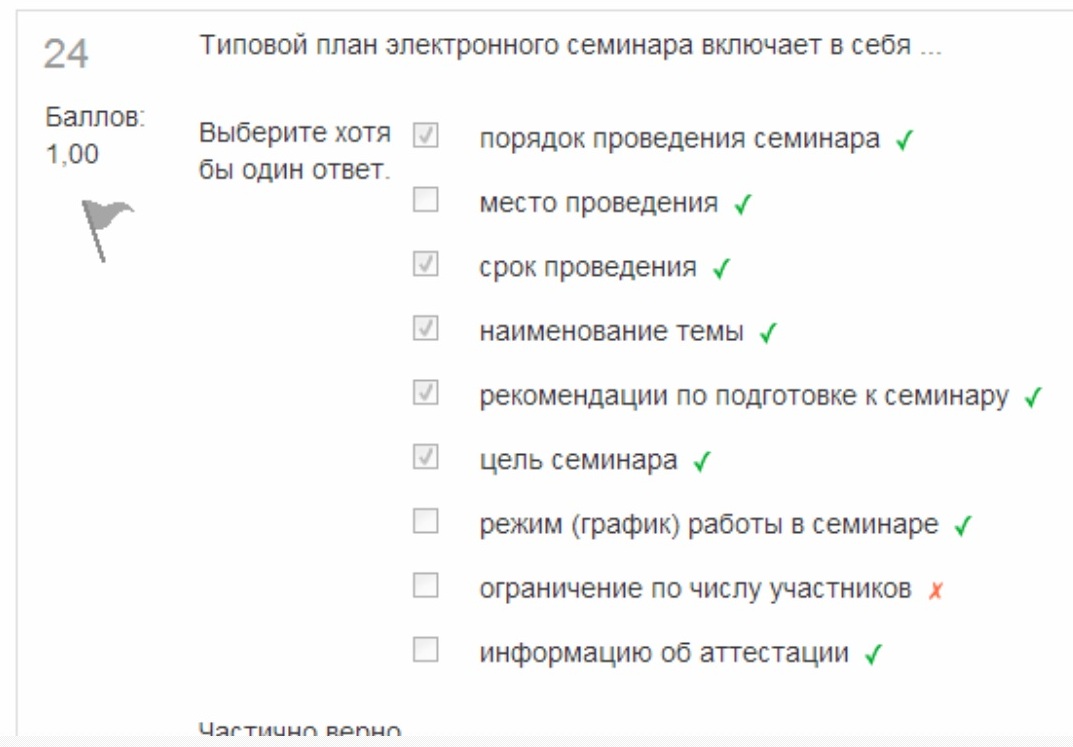This screenshot has height=747, width=1073.
Task: Toggle checkbox for 'порядок проведения семинара'
Action: 426,135
